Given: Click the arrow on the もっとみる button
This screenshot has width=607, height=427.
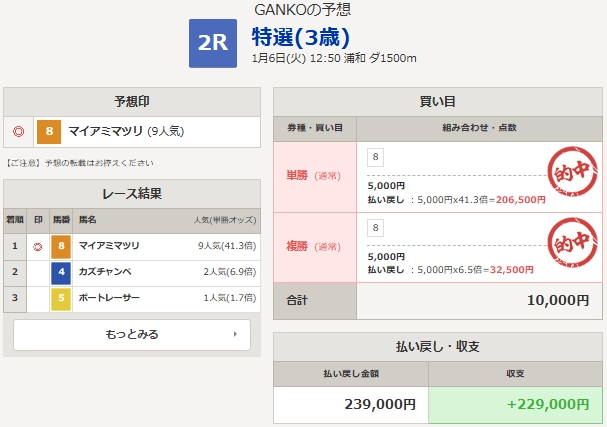Looking at the screenshot, I should click(234, 334).
